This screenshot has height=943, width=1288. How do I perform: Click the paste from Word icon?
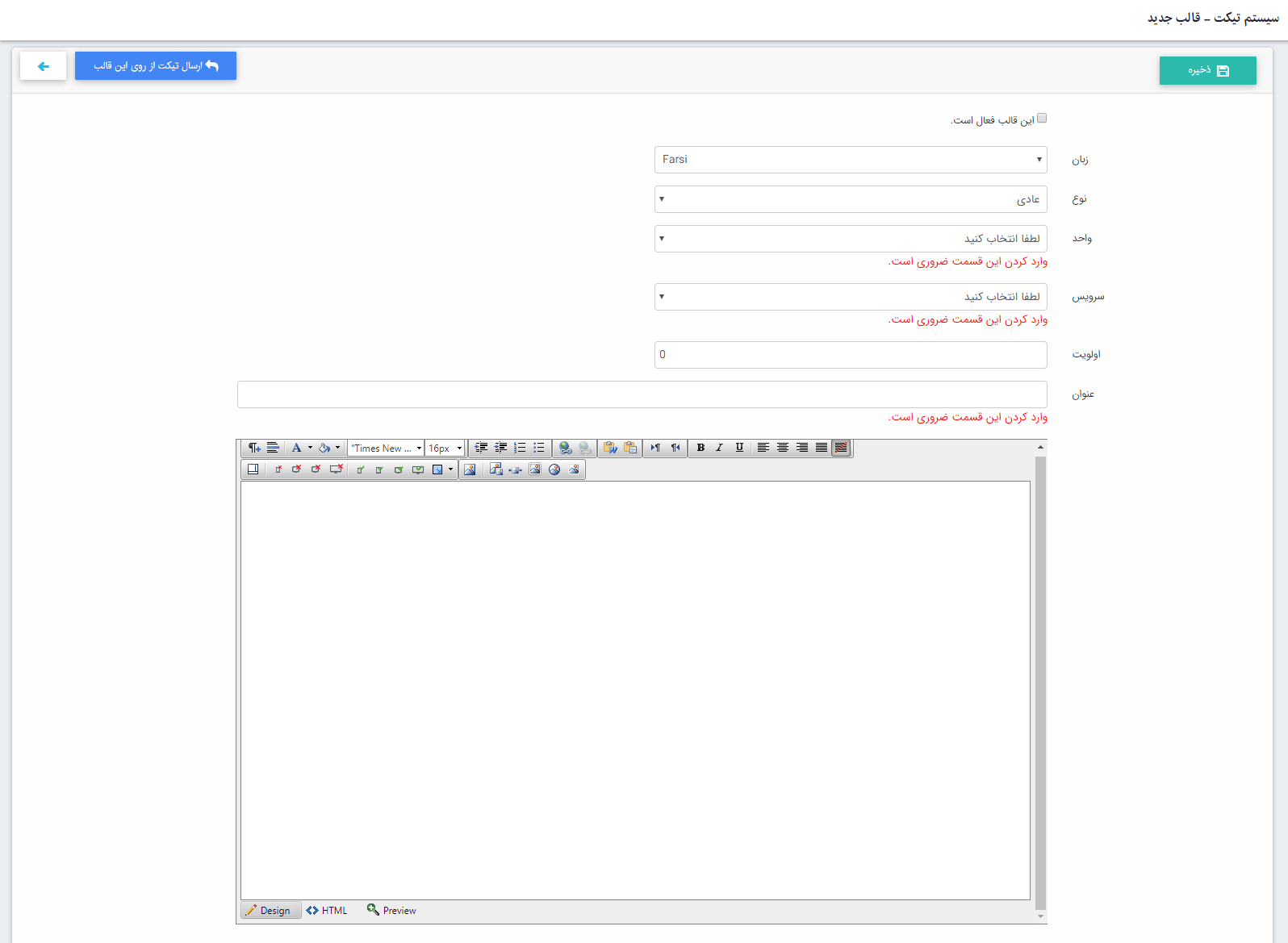pyautogui.click(x=610, y=448)
